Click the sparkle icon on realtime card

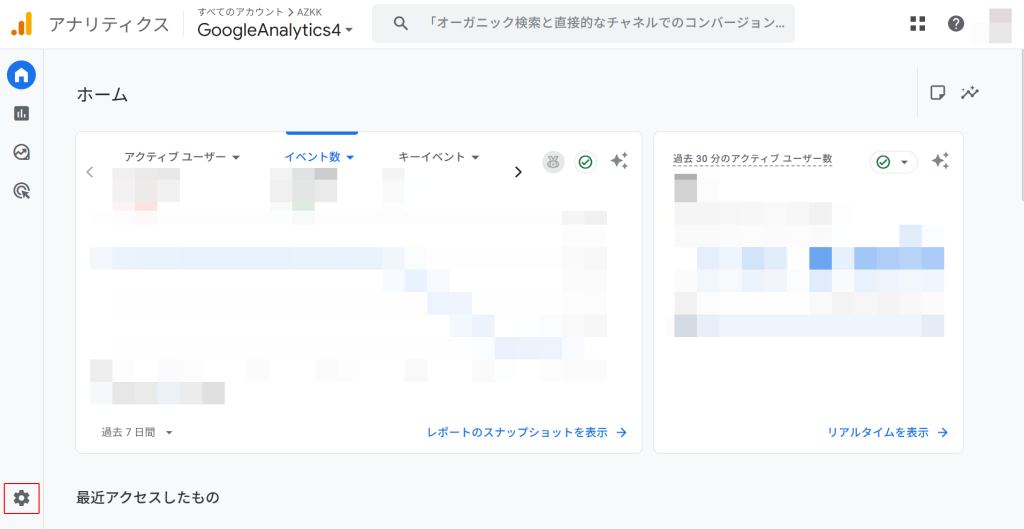(x=940, y=161)
